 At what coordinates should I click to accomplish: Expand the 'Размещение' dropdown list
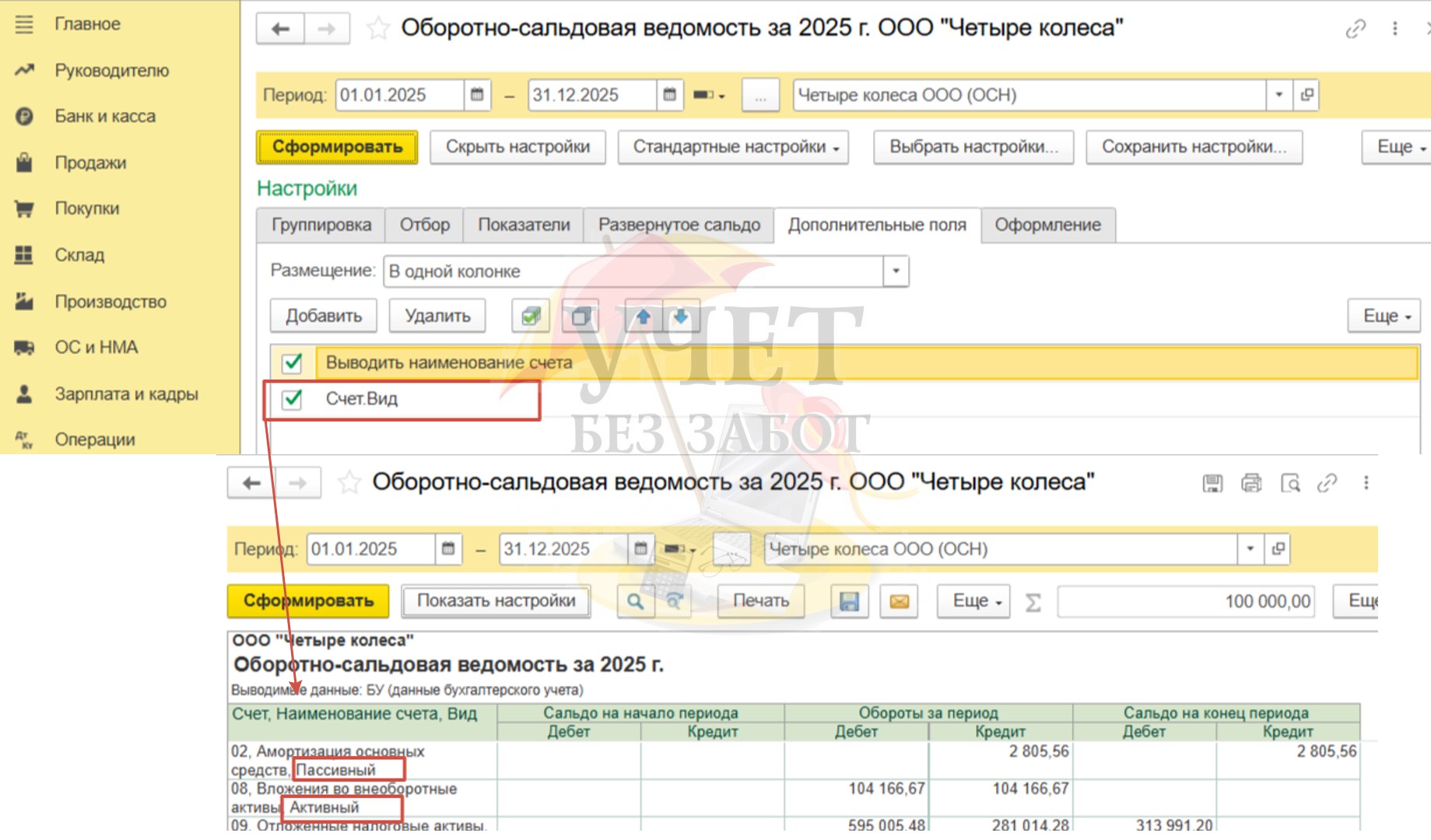896,271
